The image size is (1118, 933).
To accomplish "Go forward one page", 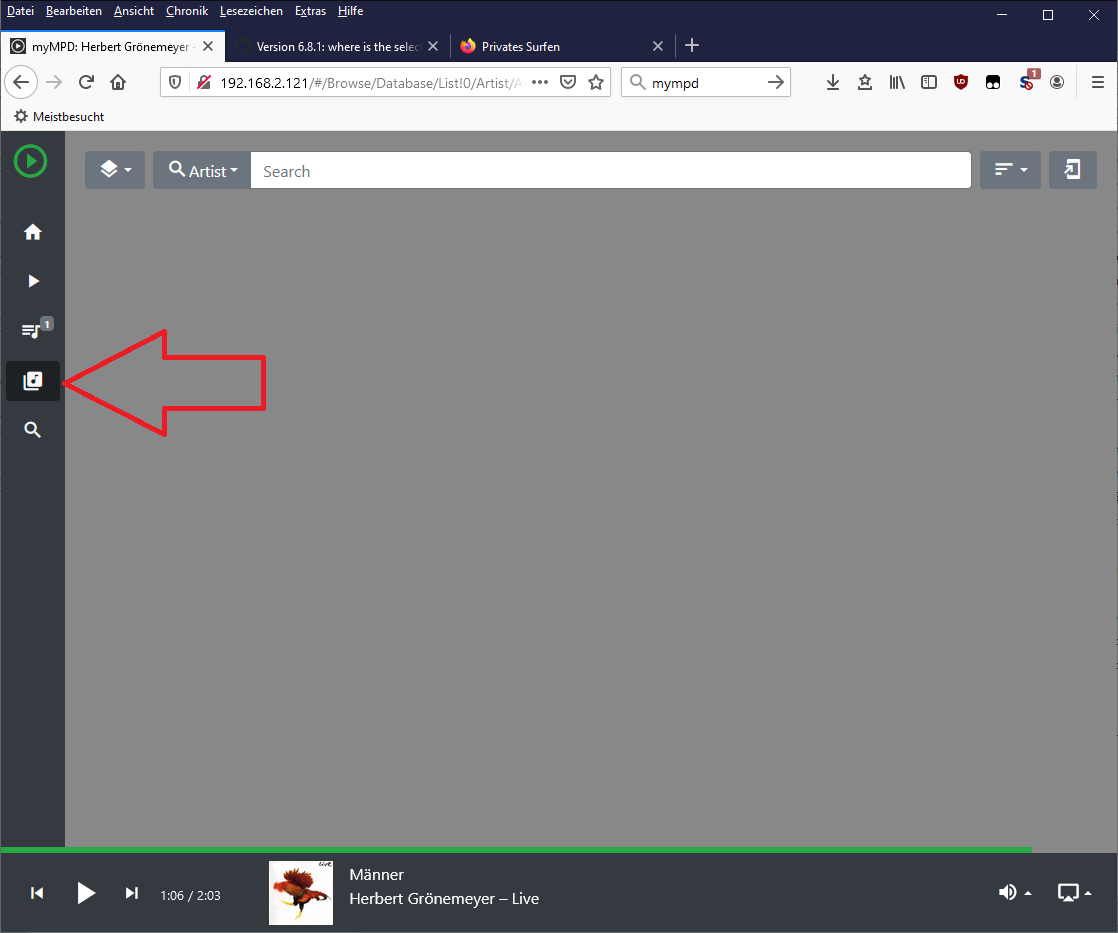I will coord(54,83).
